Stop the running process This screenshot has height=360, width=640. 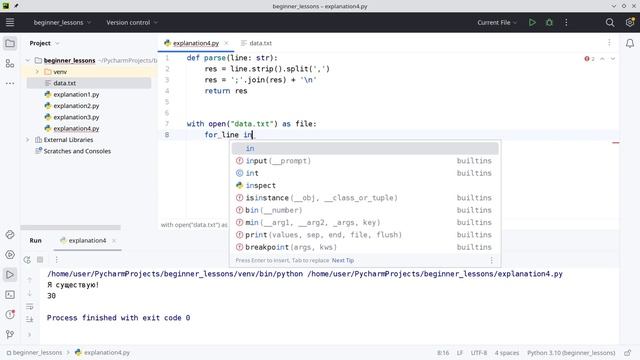click(40, 260)
